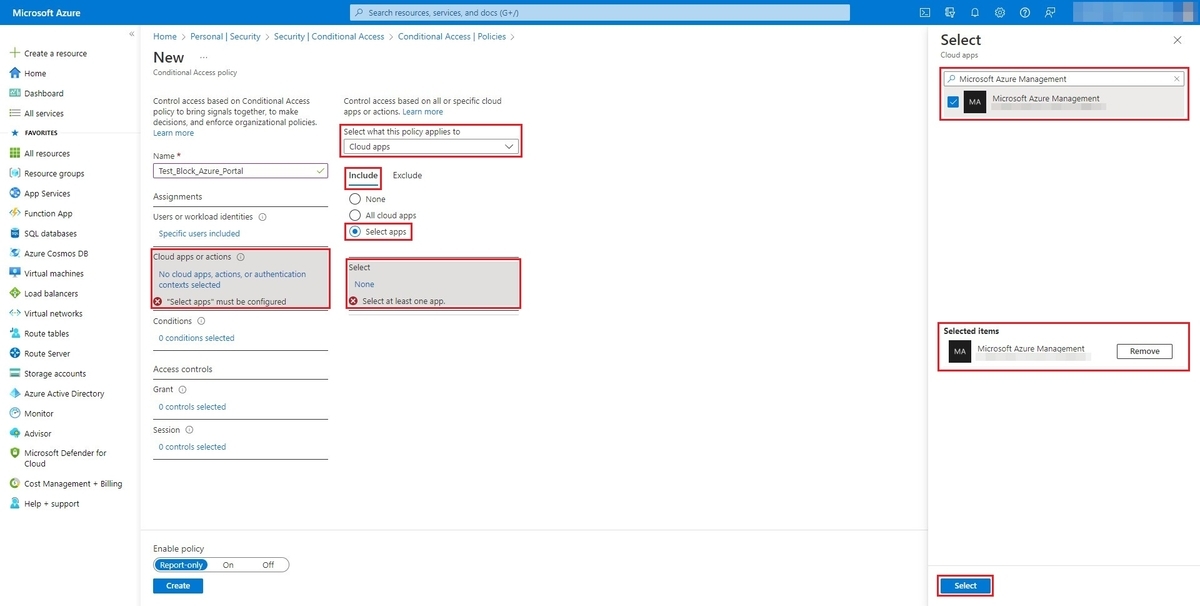Open Cost Management + Billing
This screenshot has height=606, width=1200.
(x=73, y=483)
